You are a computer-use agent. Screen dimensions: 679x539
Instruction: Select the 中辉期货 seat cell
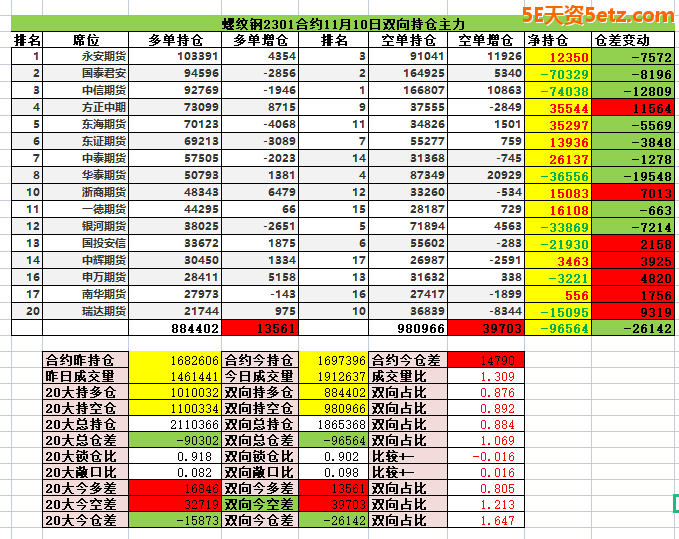click(x=86, y=260)
